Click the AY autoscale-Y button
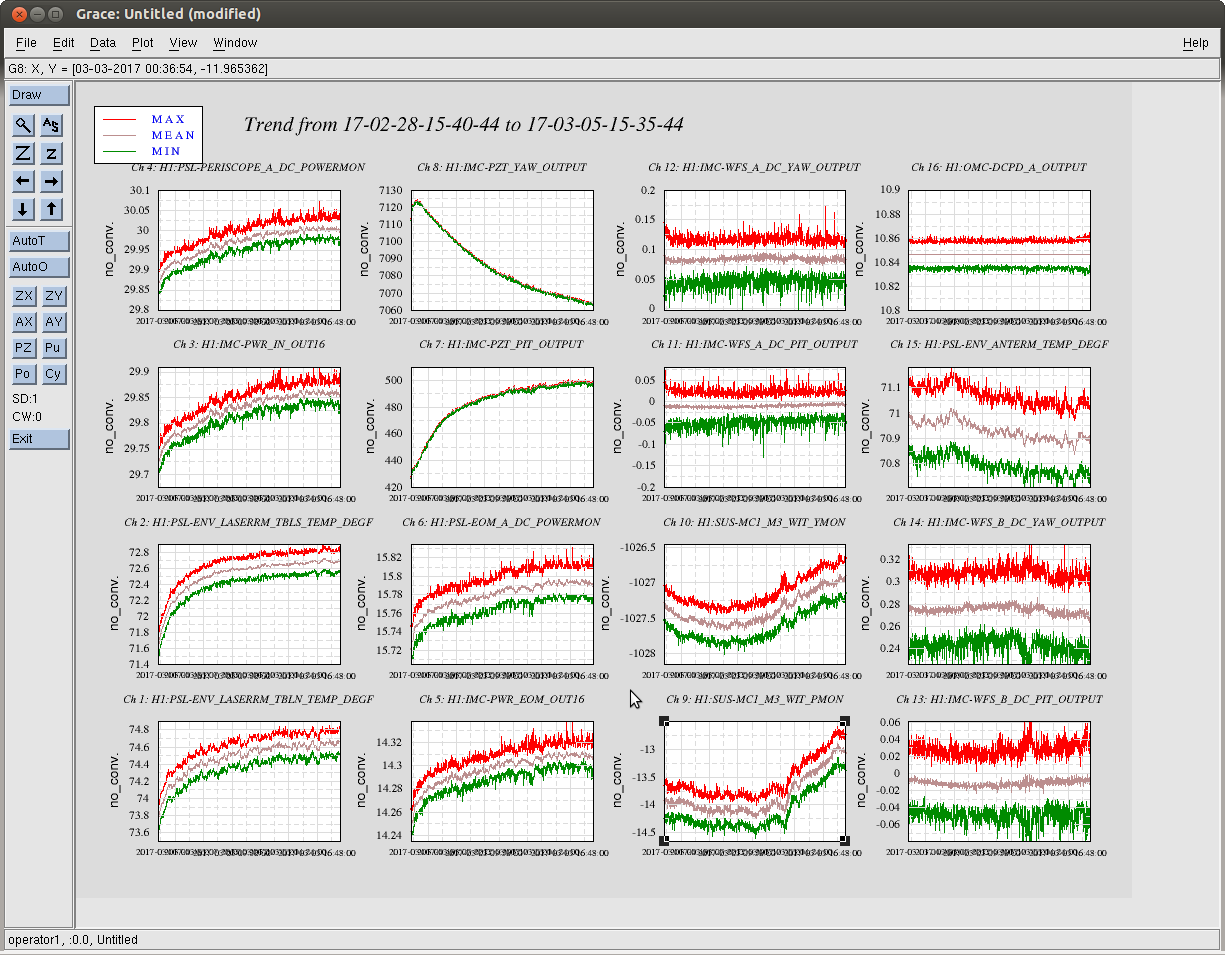The height and width of the screenshot is (955, 1225). [54, 321]
